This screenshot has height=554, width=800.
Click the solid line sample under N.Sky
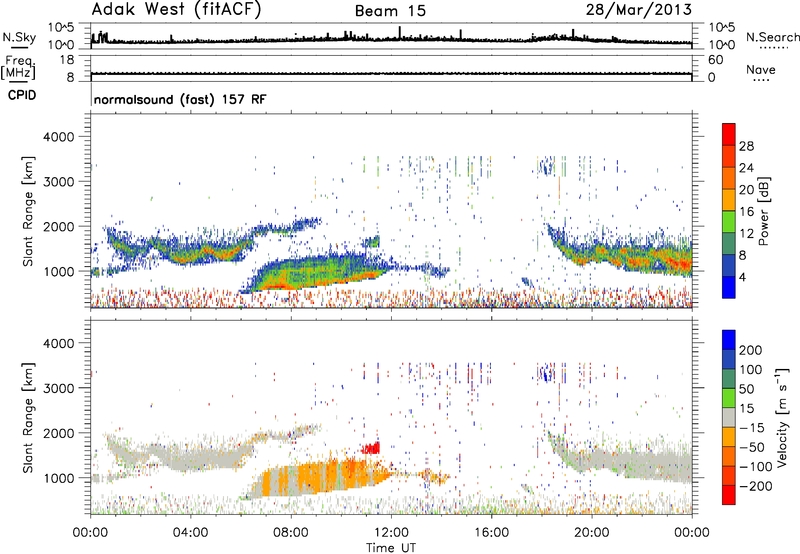coord(18,47)
